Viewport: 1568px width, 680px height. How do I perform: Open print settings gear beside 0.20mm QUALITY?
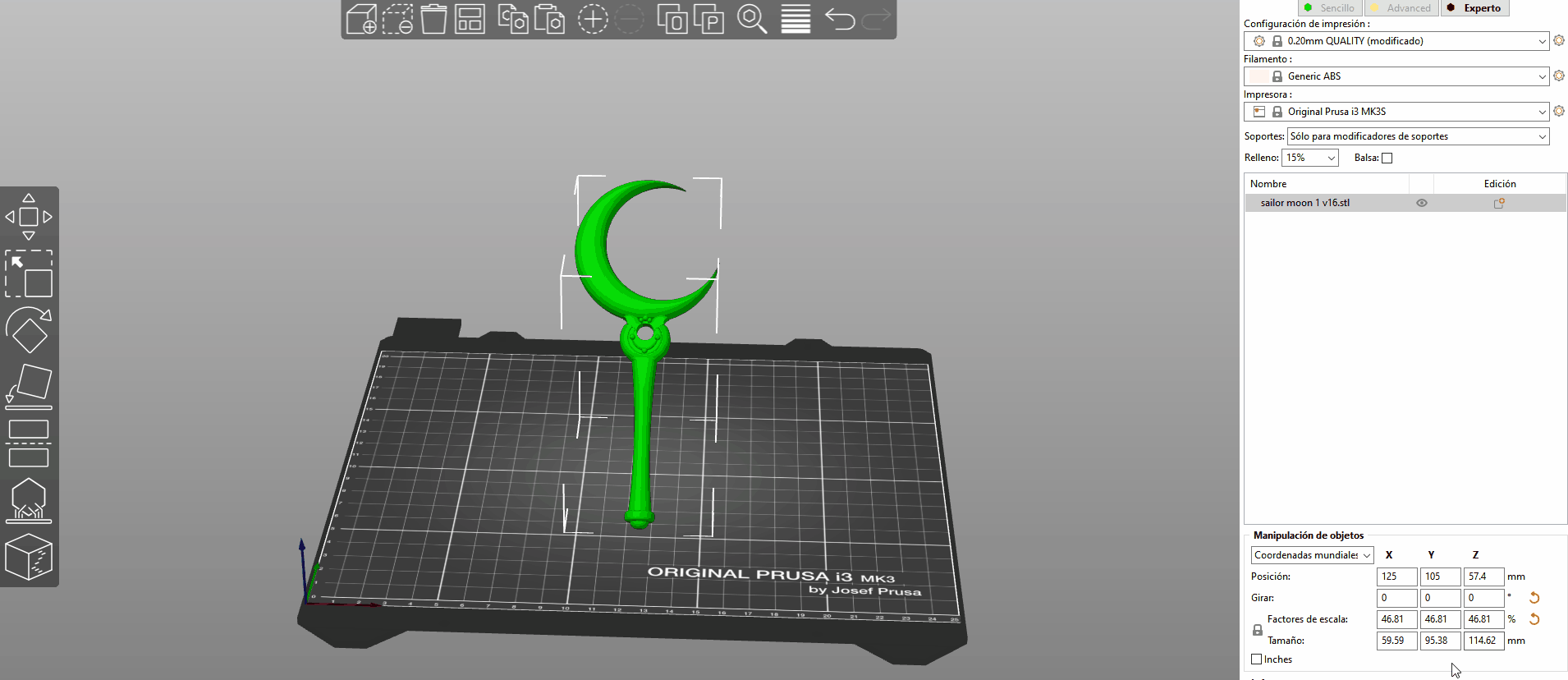(1559, 40)
